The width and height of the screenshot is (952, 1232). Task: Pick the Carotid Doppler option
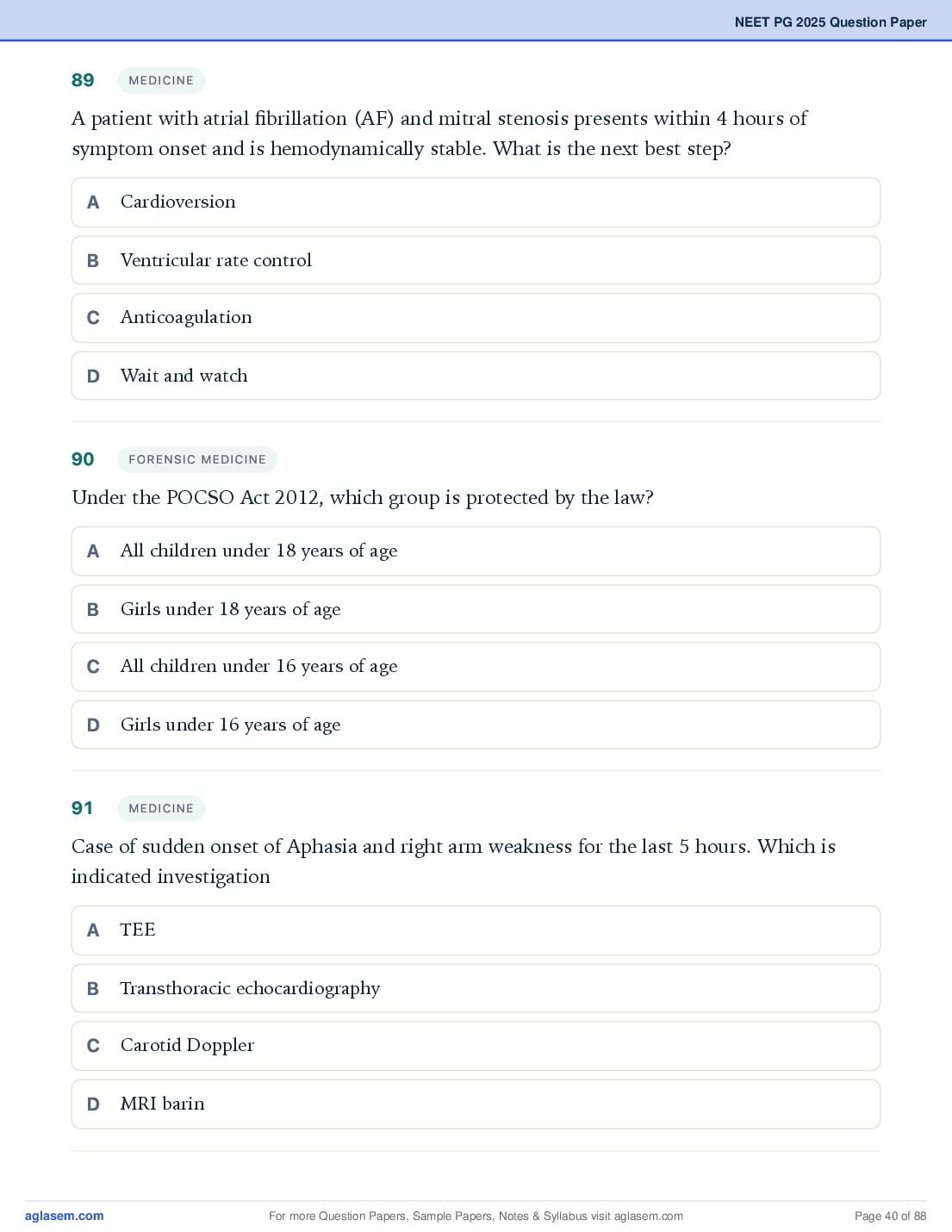(476, 1046)
